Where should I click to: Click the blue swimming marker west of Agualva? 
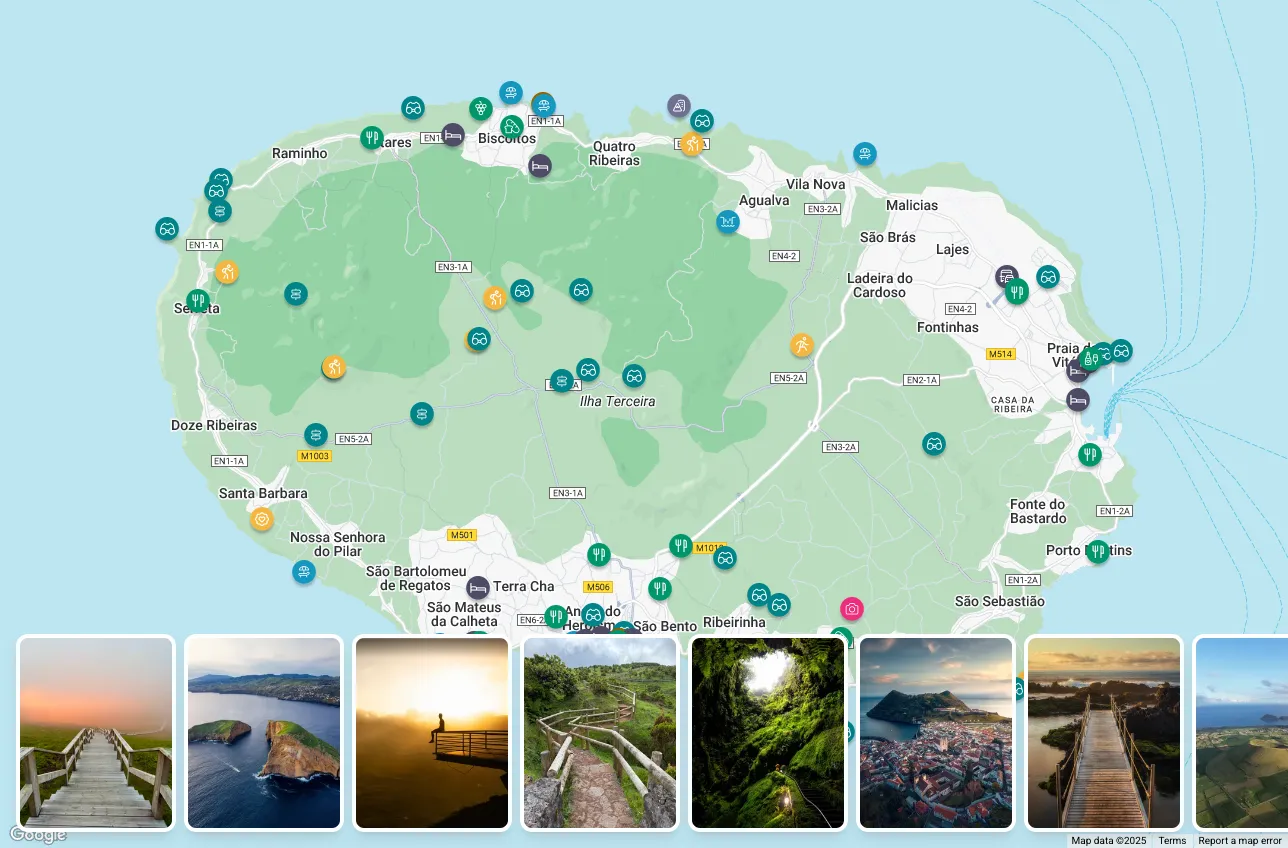(728, 222)
